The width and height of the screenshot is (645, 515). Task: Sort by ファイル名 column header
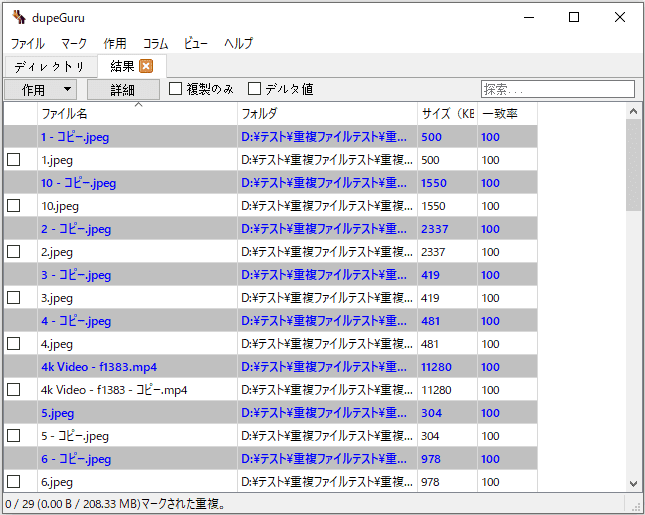[x=137, y=114]
